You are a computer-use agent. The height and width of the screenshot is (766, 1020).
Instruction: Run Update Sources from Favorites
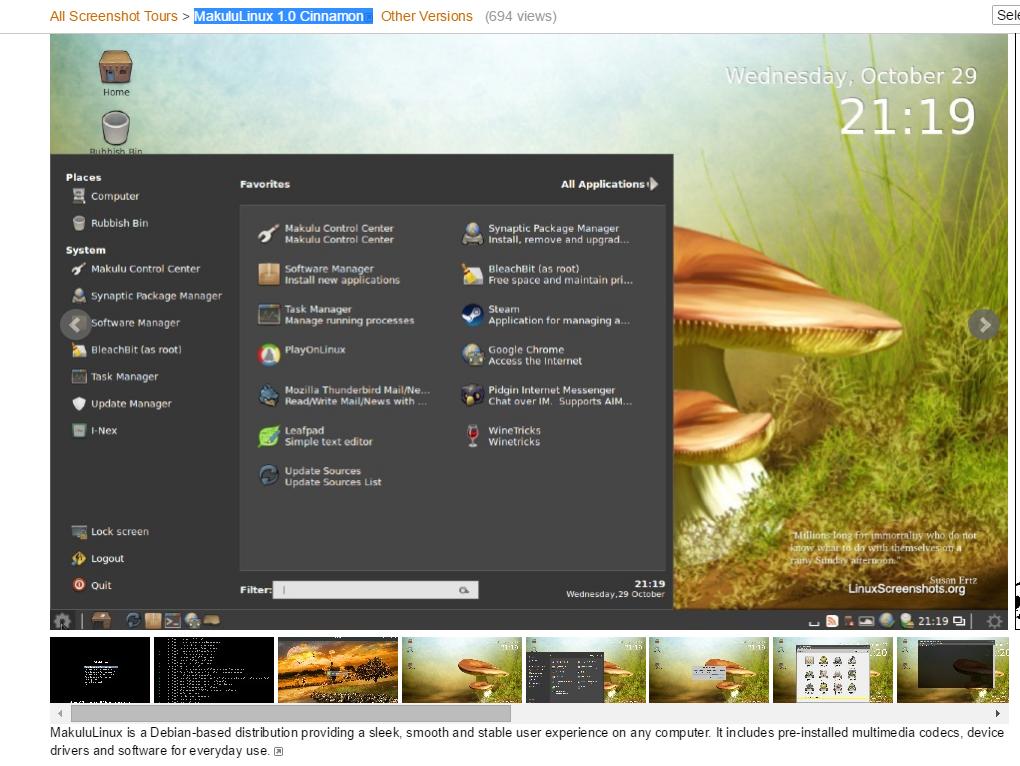pos(319,476)
